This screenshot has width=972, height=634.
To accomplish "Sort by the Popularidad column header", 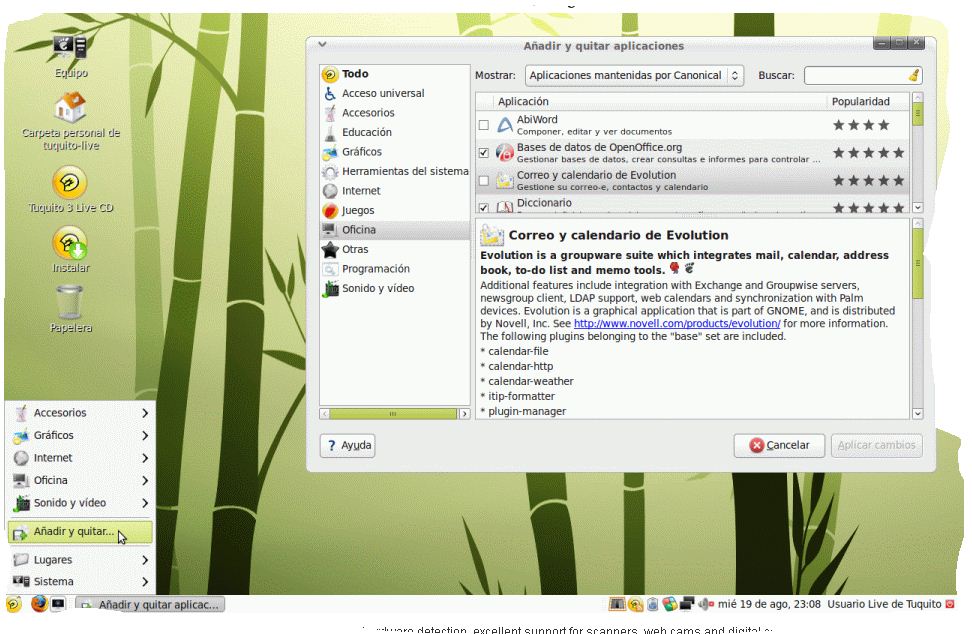I will (868, 102).
